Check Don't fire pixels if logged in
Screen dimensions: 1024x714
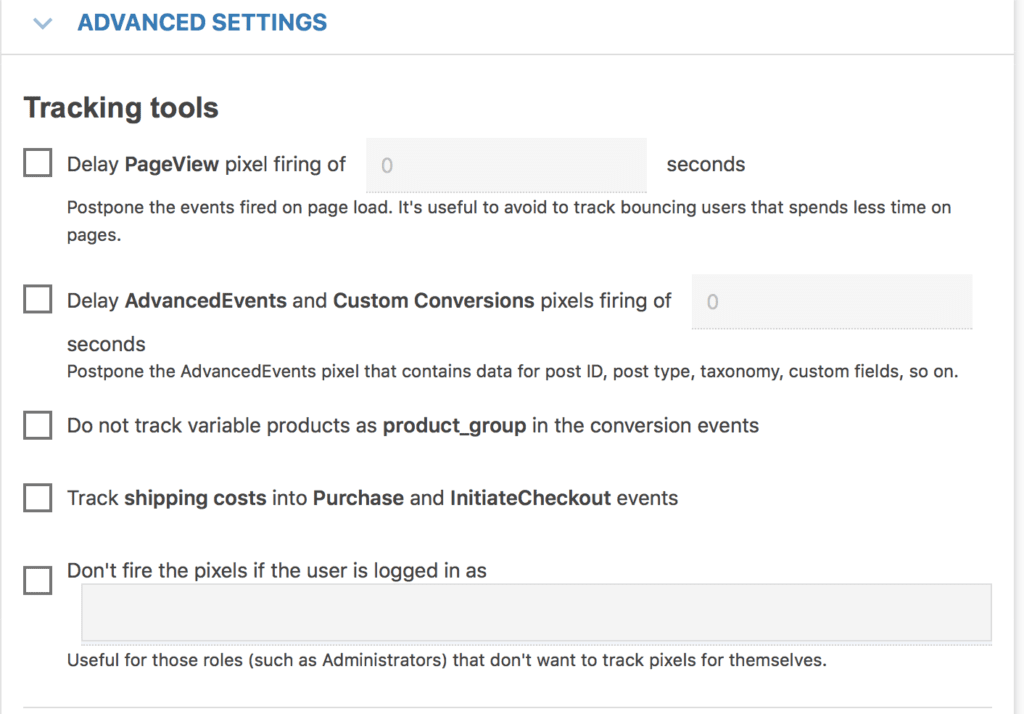(38, 580)
